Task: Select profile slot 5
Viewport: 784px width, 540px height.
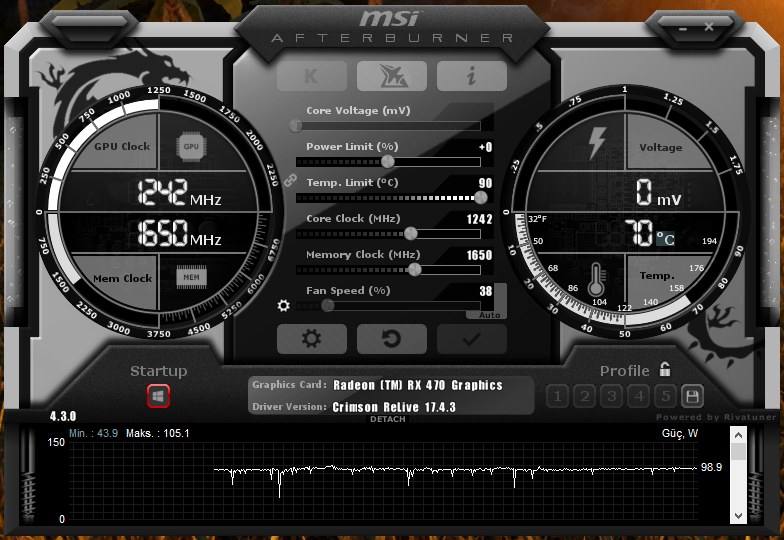Action: [x=665, y=396]
